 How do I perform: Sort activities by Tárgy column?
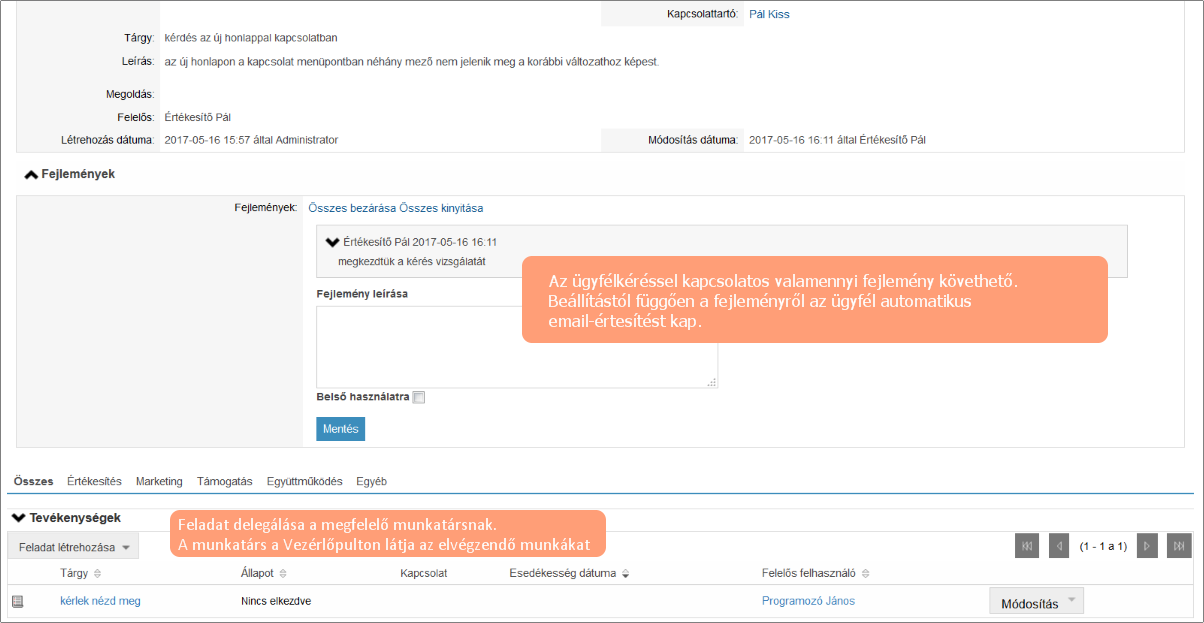[x=98, y=574]
